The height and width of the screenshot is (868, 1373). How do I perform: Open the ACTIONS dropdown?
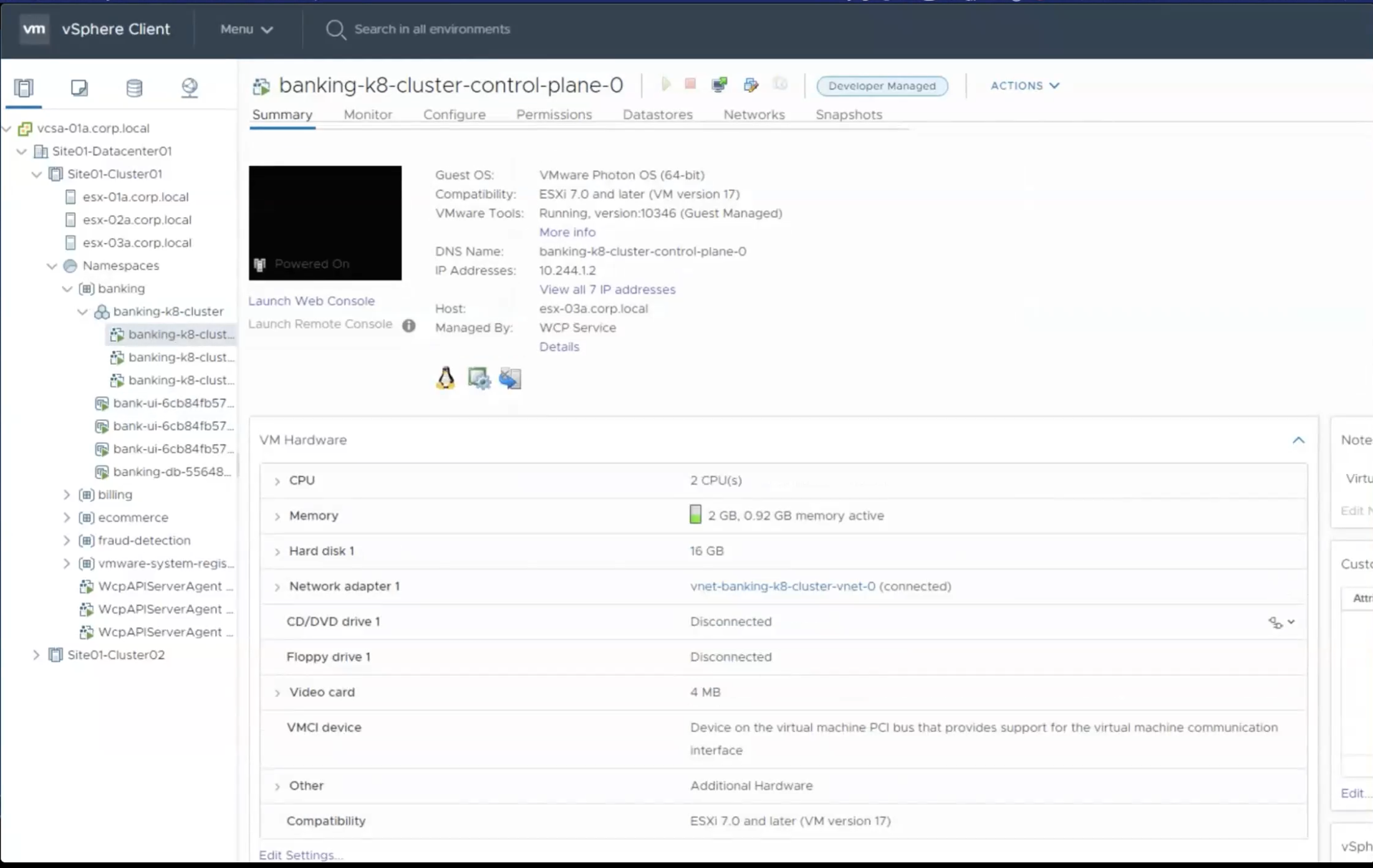[1024, 85]
